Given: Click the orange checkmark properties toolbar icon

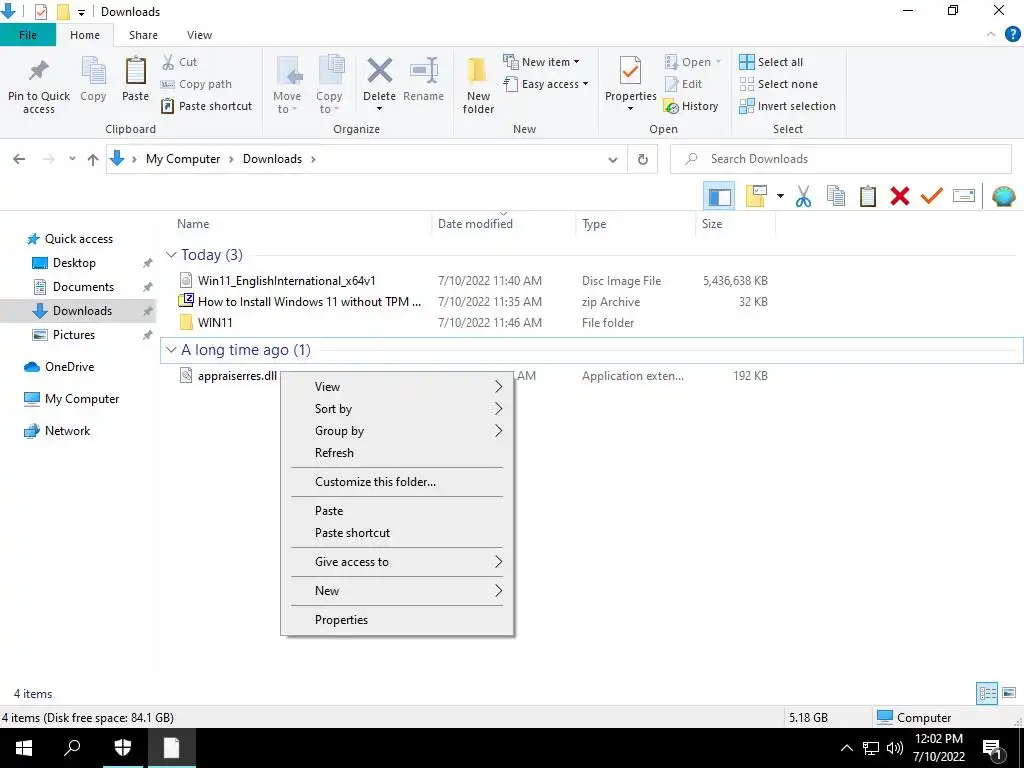Looking at the screenshot, I should (x=932, y=195).
